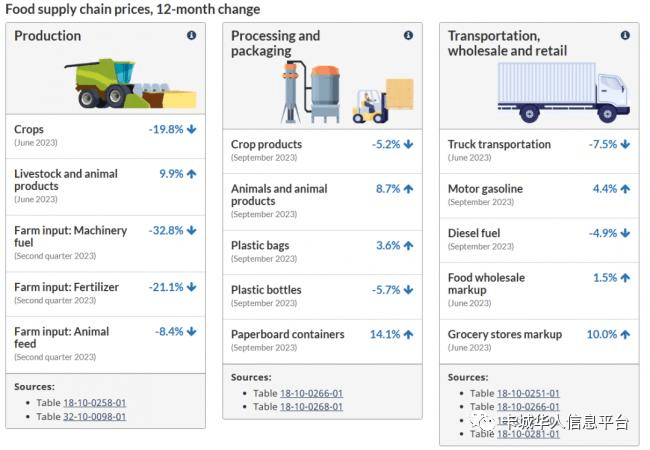Open Table 18-10-0268-01 source link

tap(311, 407)
